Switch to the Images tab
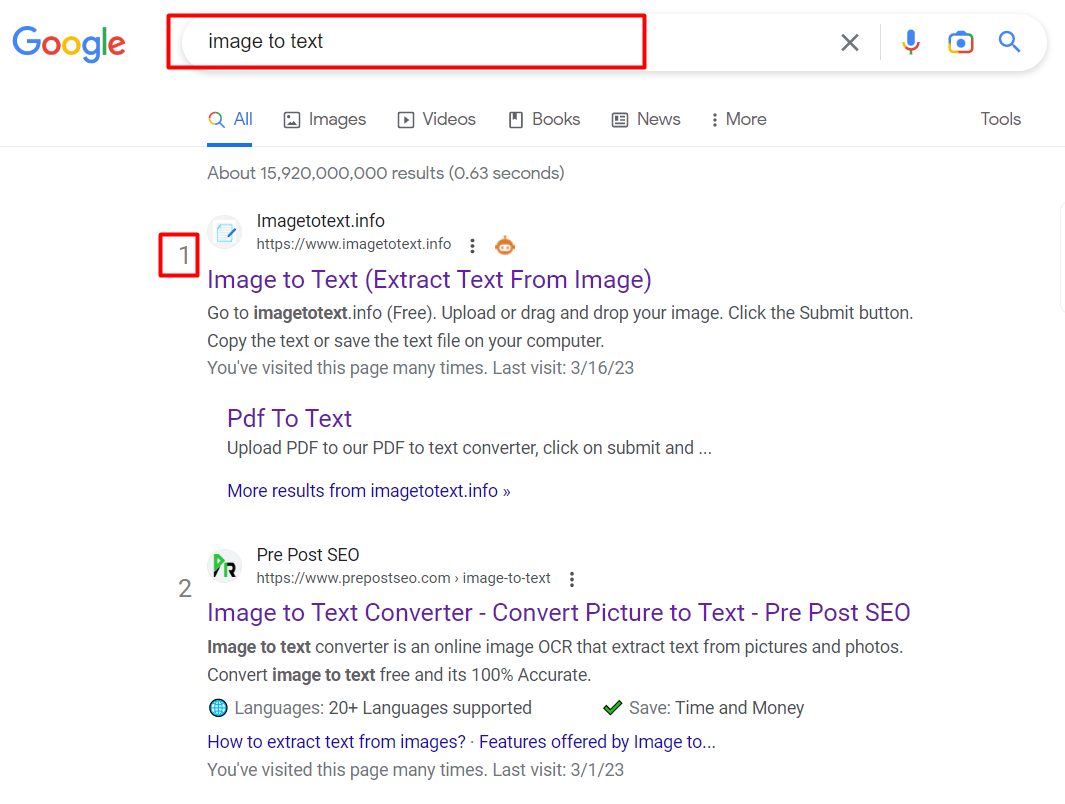 (x=325, y=120)
